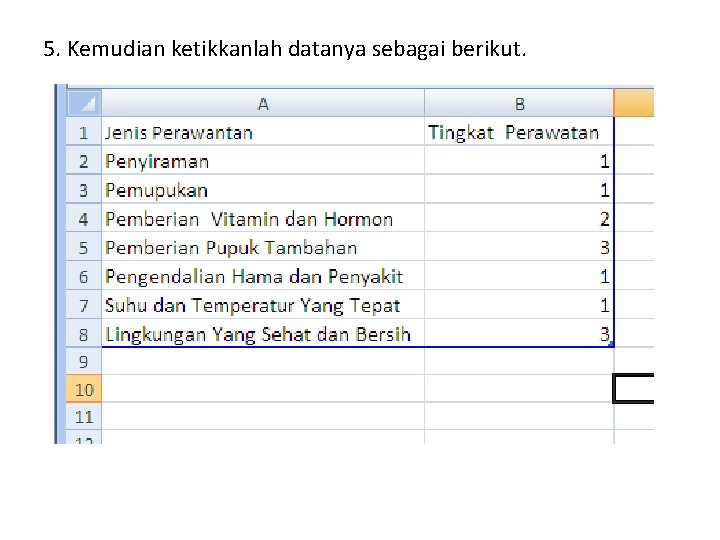Select row 6 header

84,276
